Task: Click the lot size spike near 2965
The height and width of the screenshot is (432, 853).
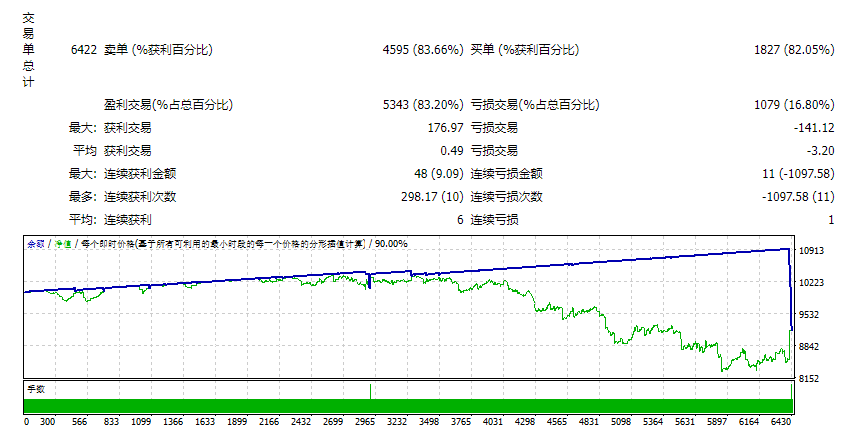Action: [x=370, y=392]
